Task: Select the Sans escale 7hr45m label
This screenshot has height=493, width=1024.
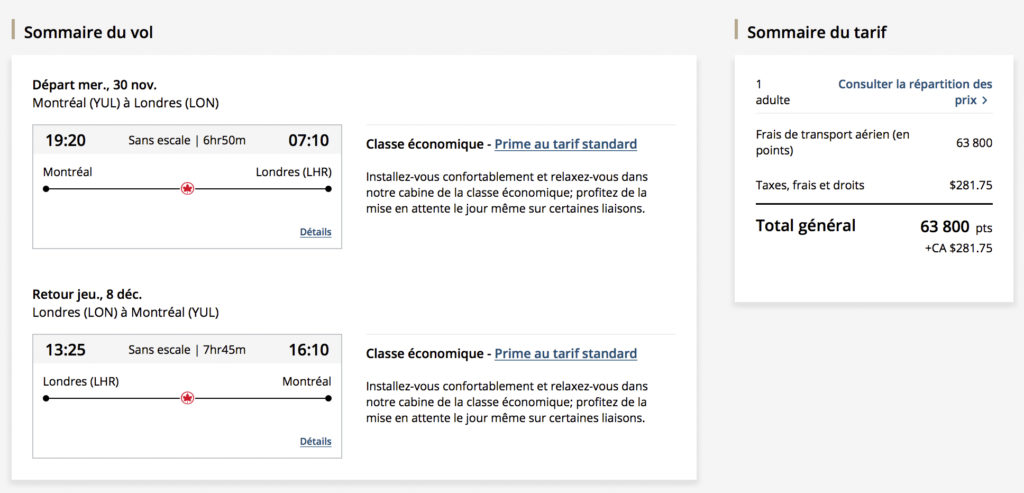Action: [x=187, y=350]
